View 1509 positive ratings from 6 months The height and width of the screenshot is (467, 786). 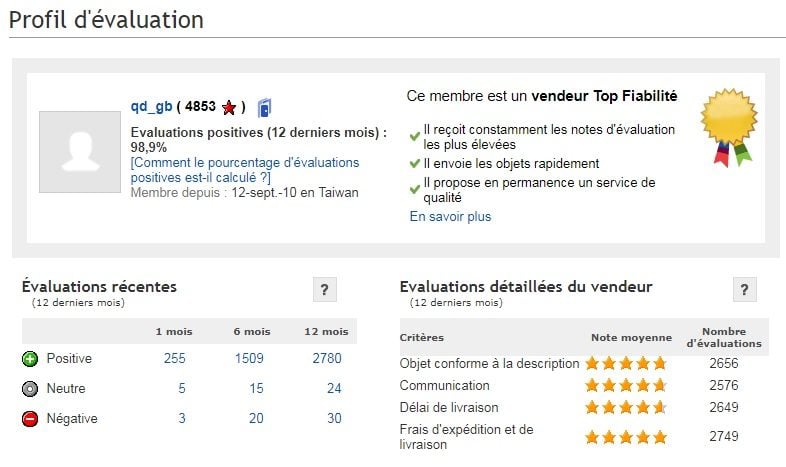[x=249, y=358]
